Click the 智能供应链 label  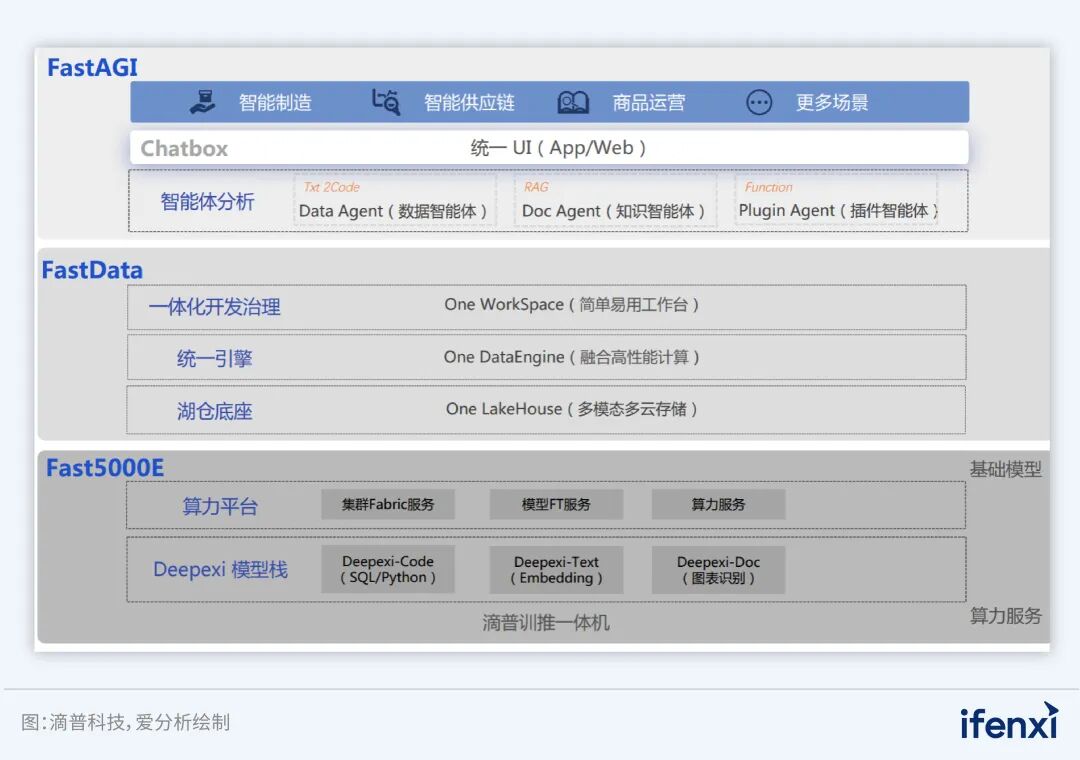tap(469, 103)
